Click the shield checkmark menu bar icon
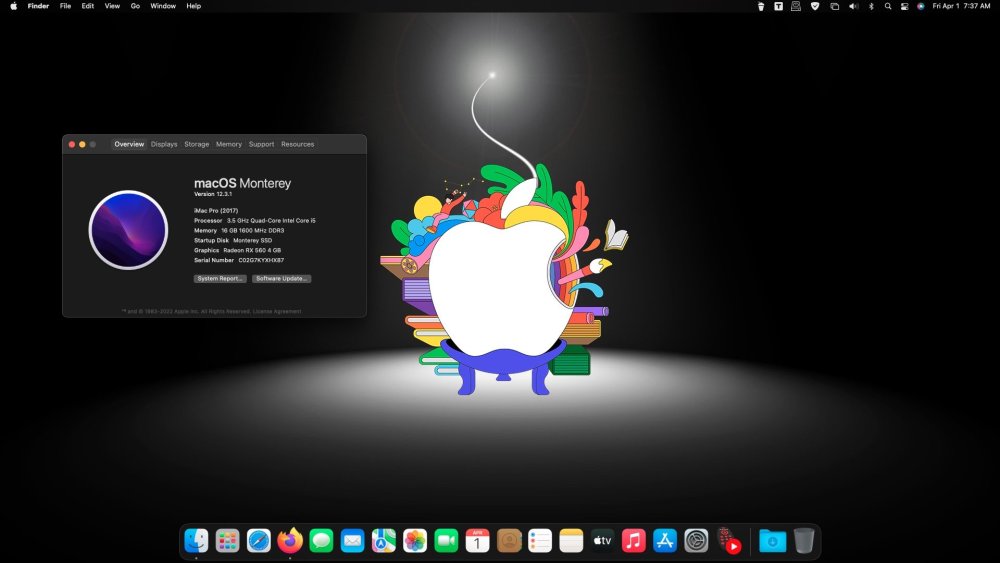This screenshot has width=1000, height=563. point(814,6)
